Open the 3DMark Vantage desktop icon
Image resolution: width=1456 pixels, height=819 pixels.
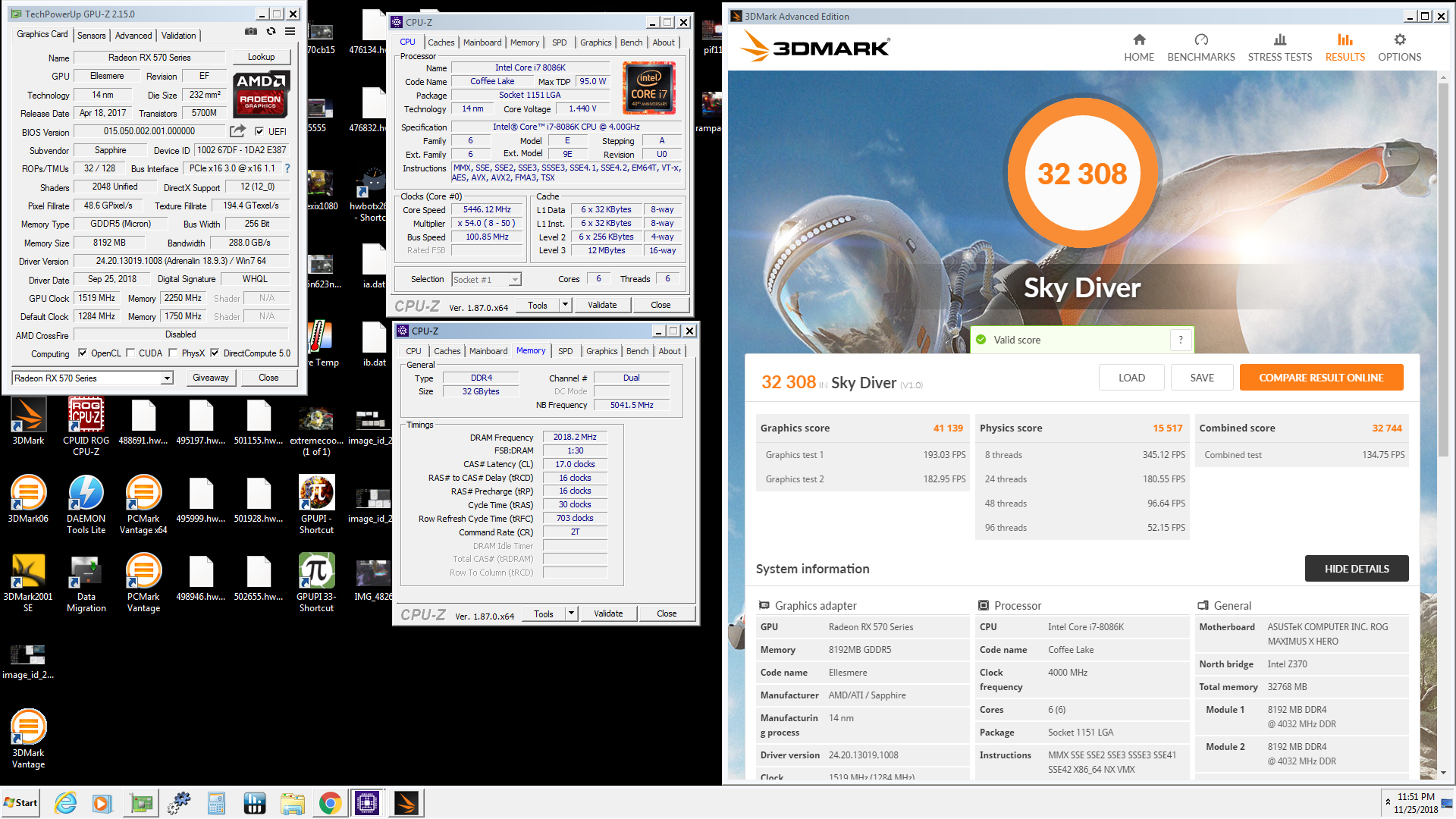pyautogui.click(x=28, y=739)
